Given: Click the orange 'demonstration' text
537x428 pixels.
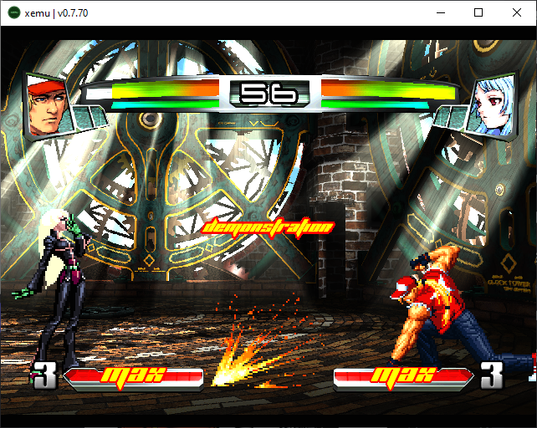Looking at the screenshot, I should pyautogui.click(x=268, y=227).
